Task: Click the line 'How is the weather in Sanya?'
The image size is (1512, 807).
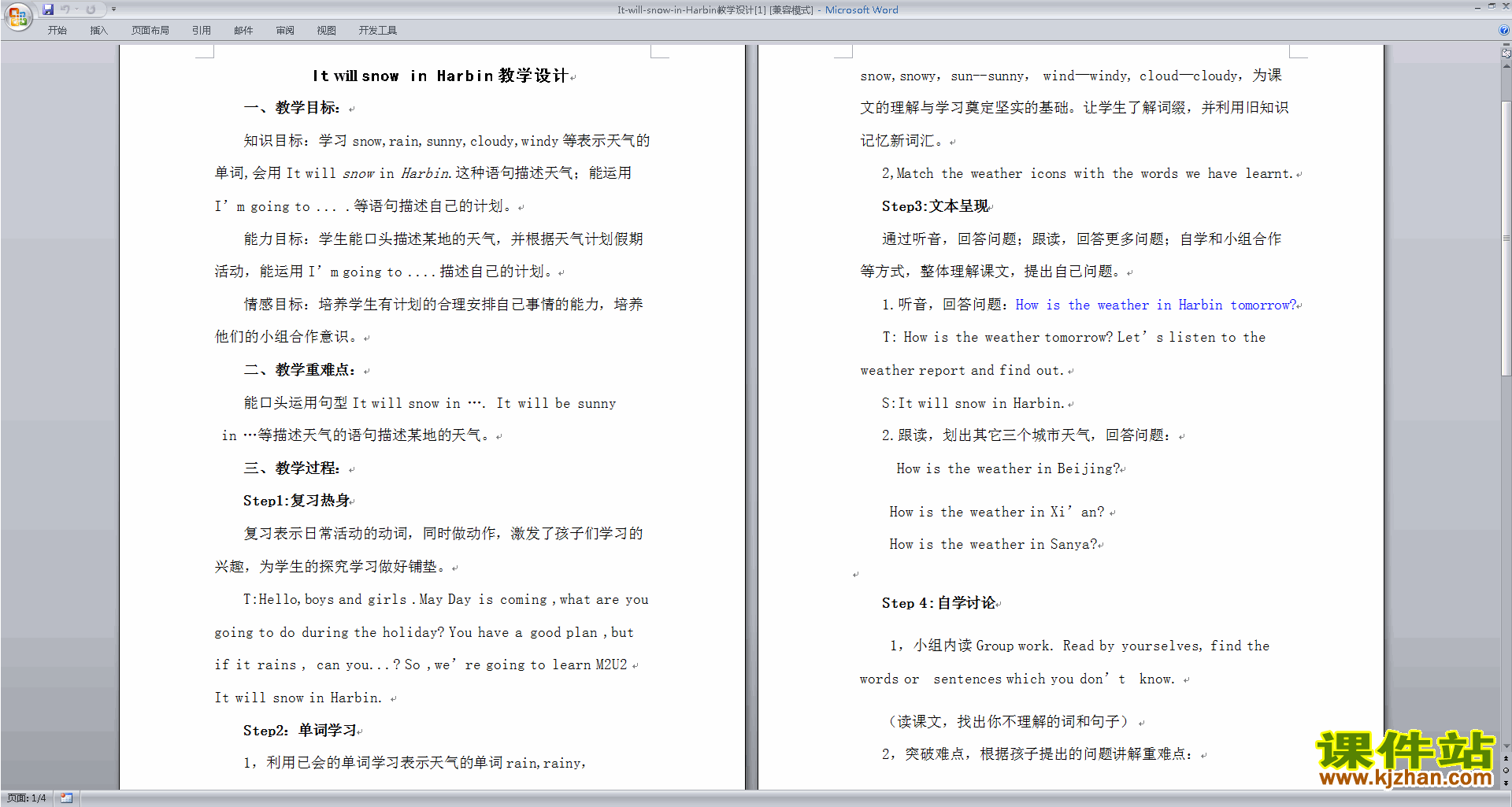Action: coord(993,544)
